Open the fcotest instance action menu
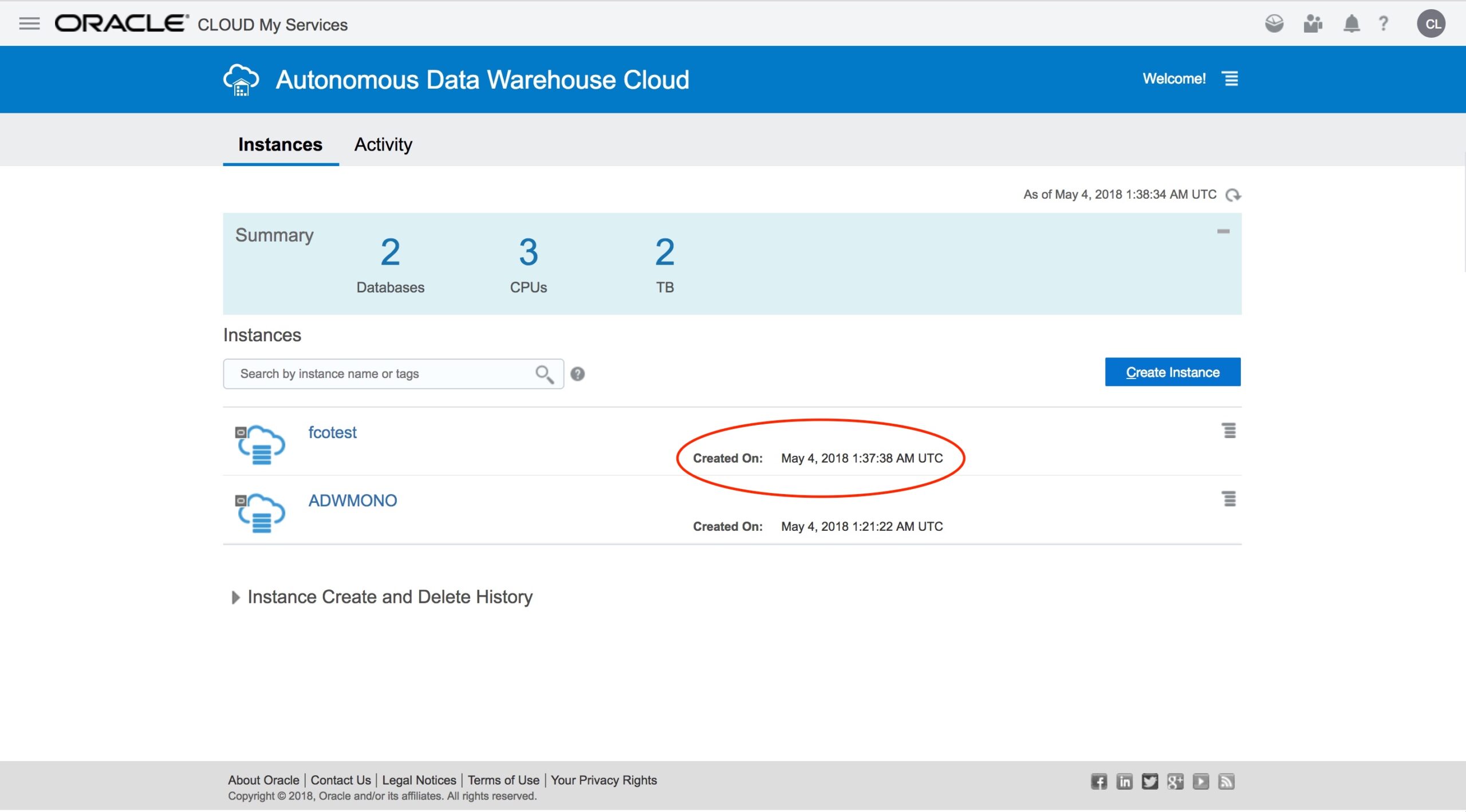Viewport: 1466px width, 812px height. click(x=1229, y=431)
